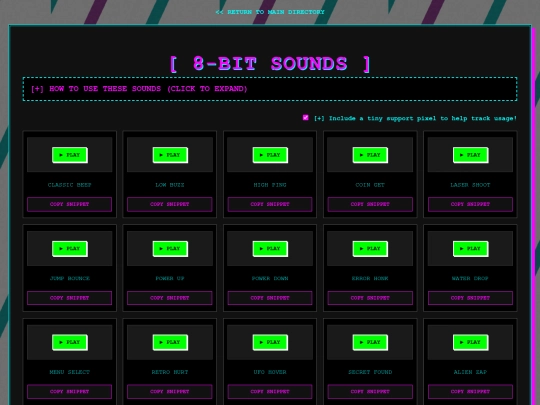Click the support pixel label text

[415, 118]
